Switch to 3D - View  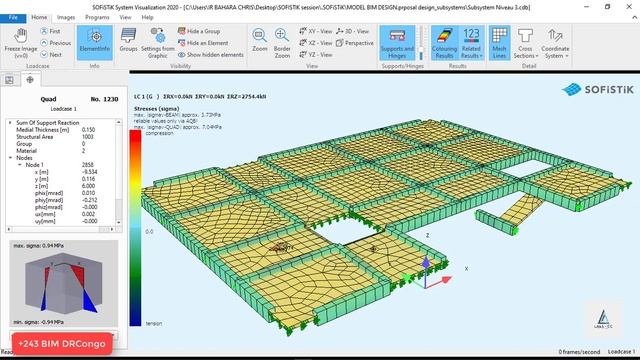pos(353,31)
